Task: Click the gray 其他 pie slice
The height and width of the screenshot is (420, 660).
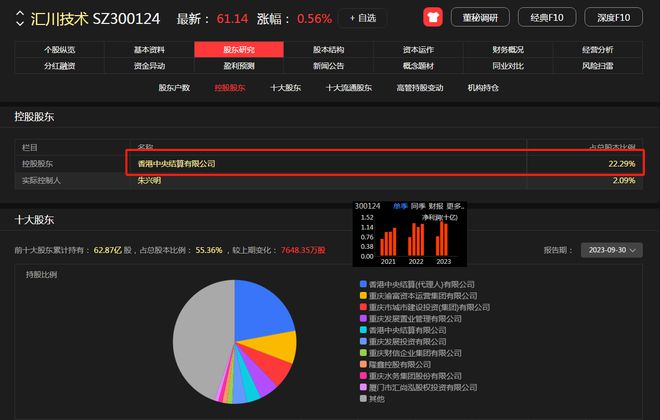Action: [202, 337]
